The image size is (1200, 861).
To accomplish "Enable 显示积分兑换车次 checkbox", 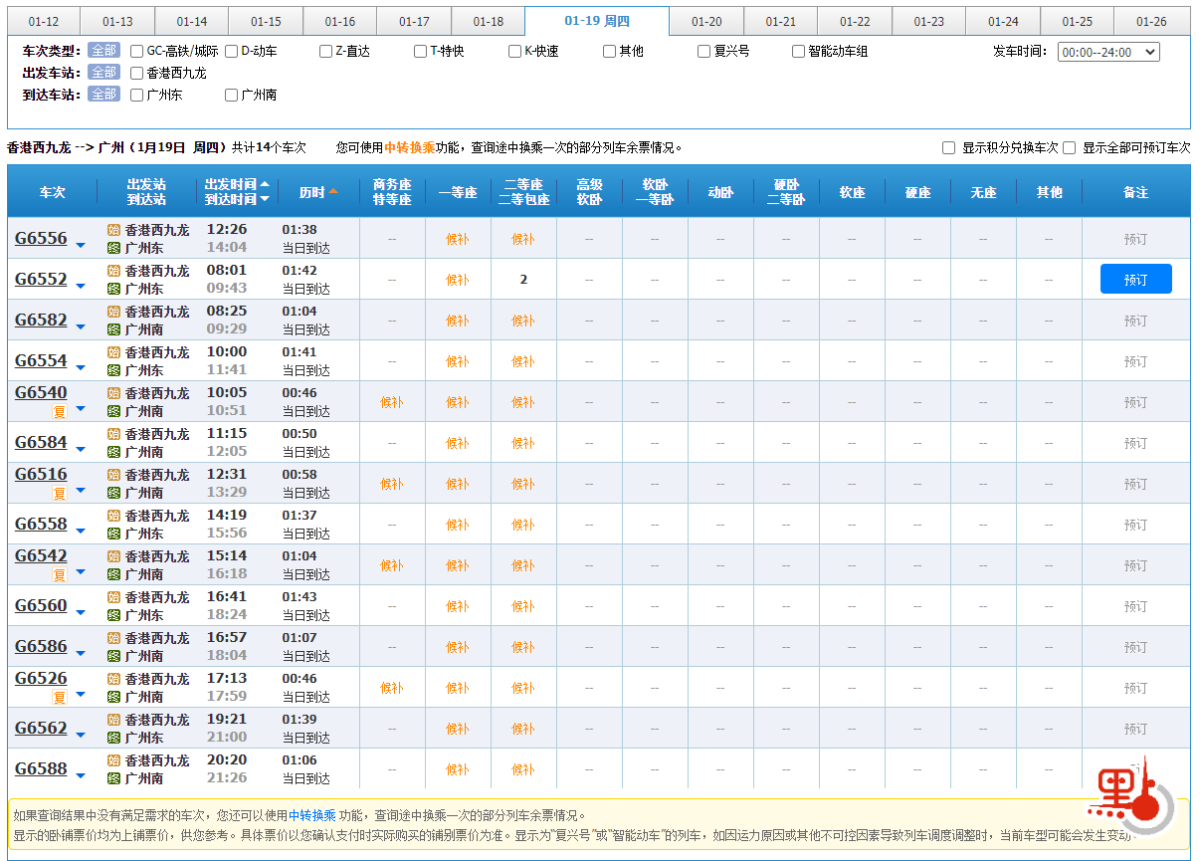I will pyautogui.click(x=949, y=148).
